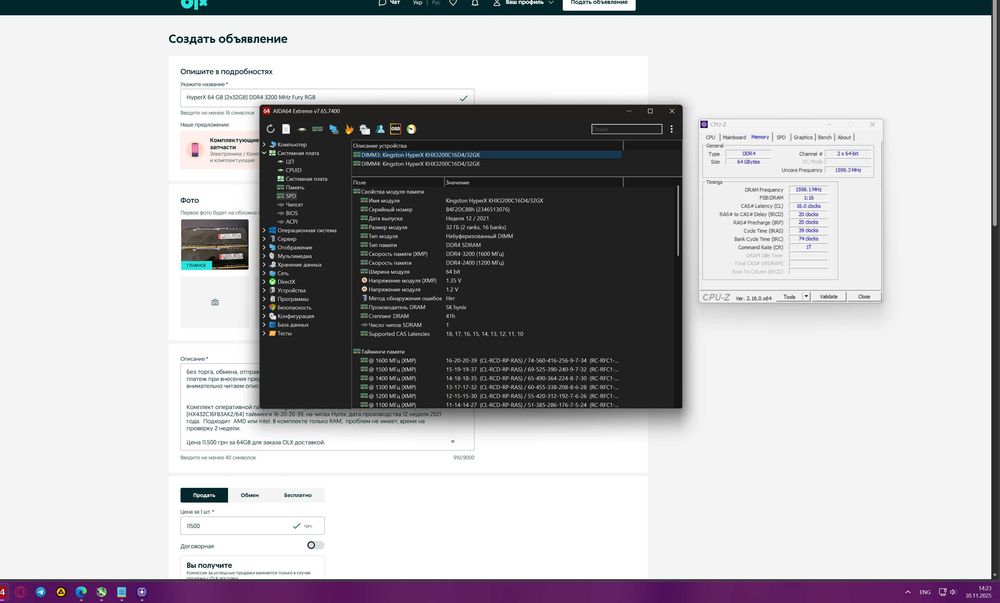Select the Обмен listing type
The width and height of the screenshot is (1000, 603).
(250, 495)
